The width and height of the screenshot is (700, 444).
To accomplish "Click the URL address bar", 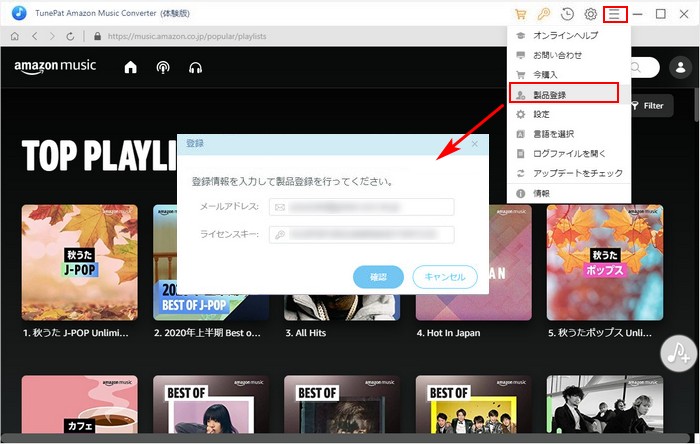I will coord(187,36).
